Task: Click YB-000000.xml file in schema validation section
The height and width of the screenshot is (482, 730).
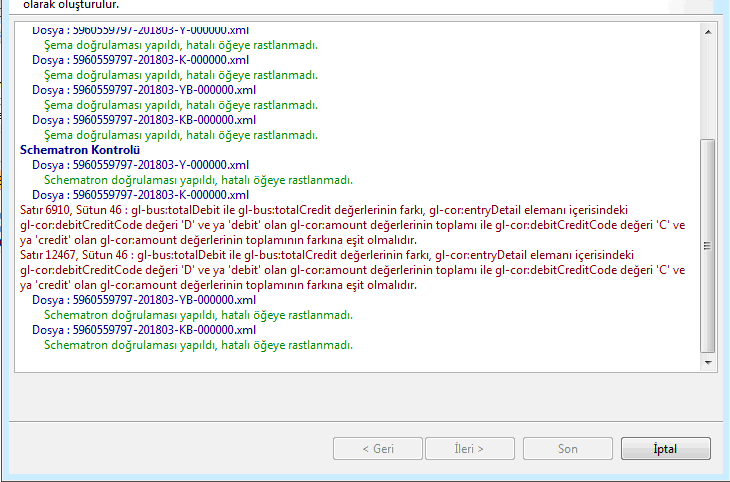Action: (144, 90)
